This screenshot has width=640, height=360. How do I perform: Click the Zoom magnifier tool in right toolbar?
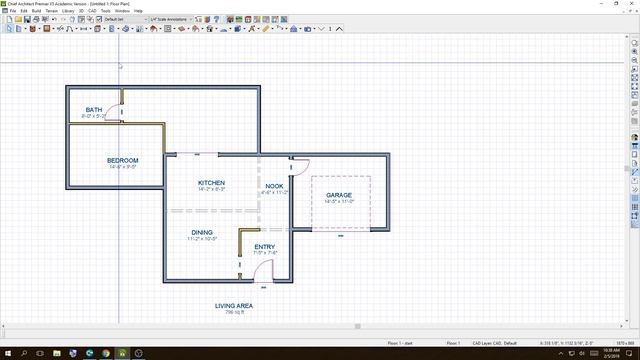coord(634,43)
